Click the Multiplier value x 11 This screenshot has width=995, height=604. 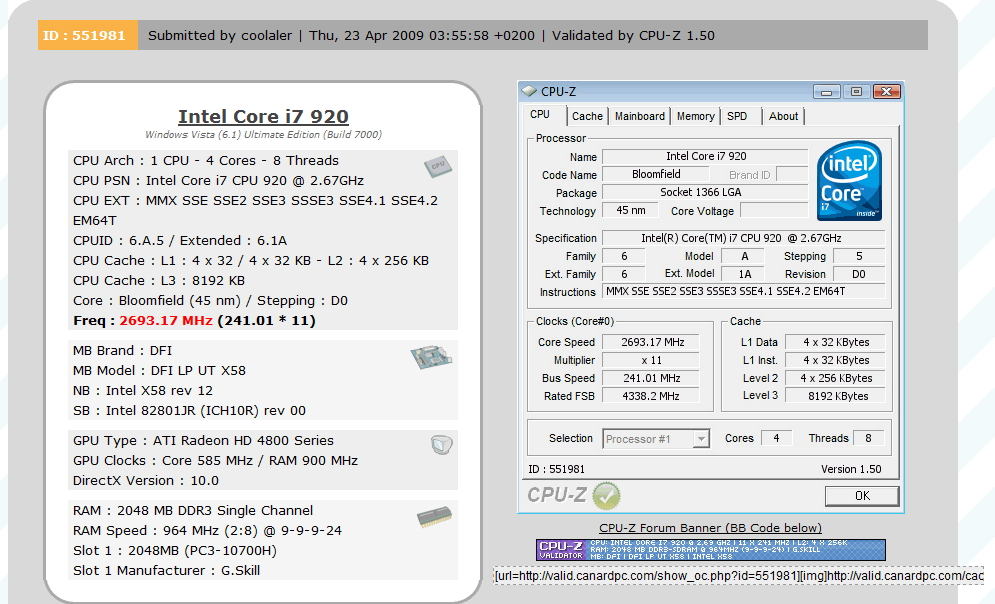[x=651, y=360]
